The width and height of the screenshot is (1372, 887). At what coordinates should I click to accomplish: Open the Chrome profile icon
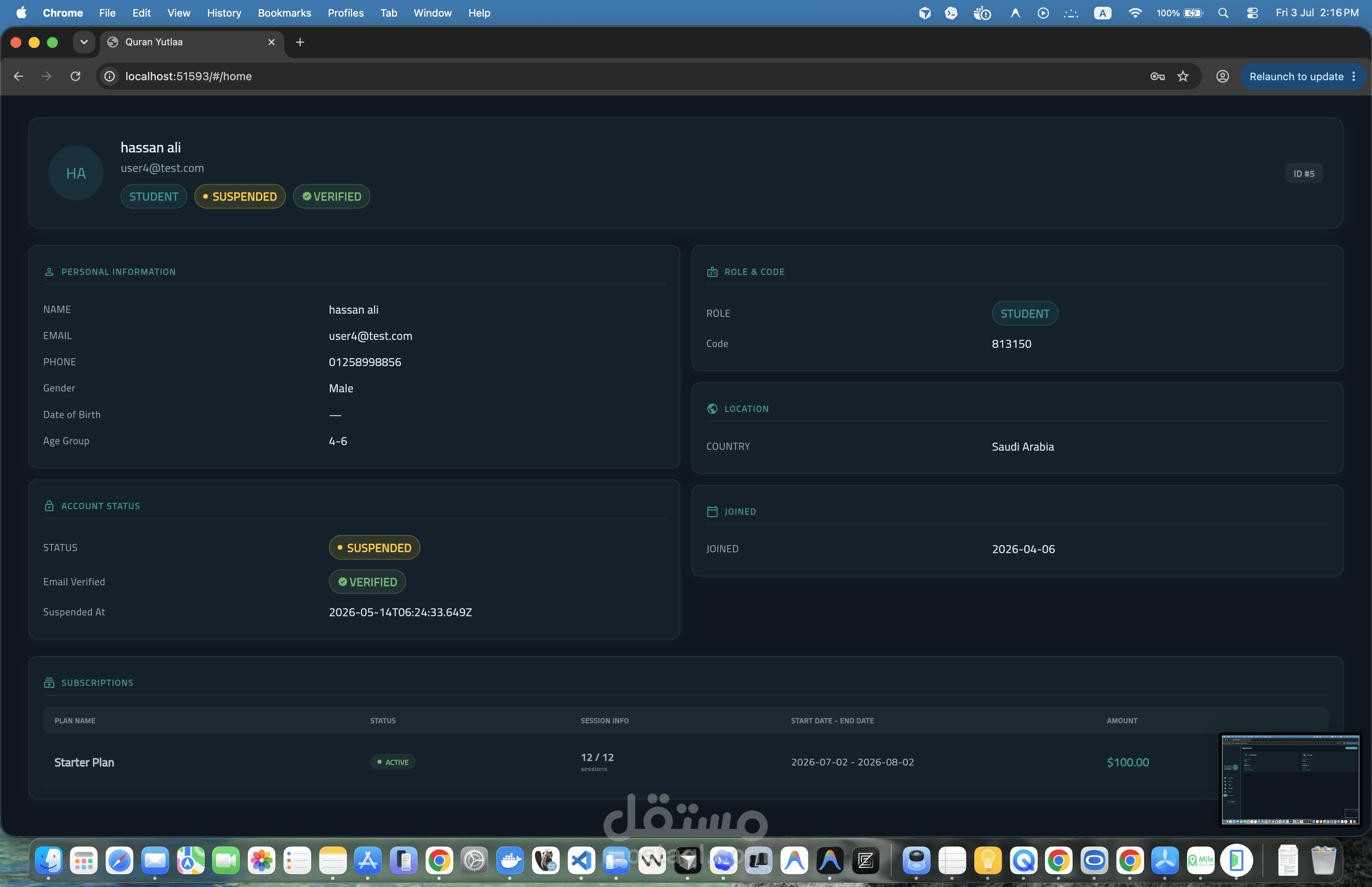pyautogui.click(x=1222, y=76)
